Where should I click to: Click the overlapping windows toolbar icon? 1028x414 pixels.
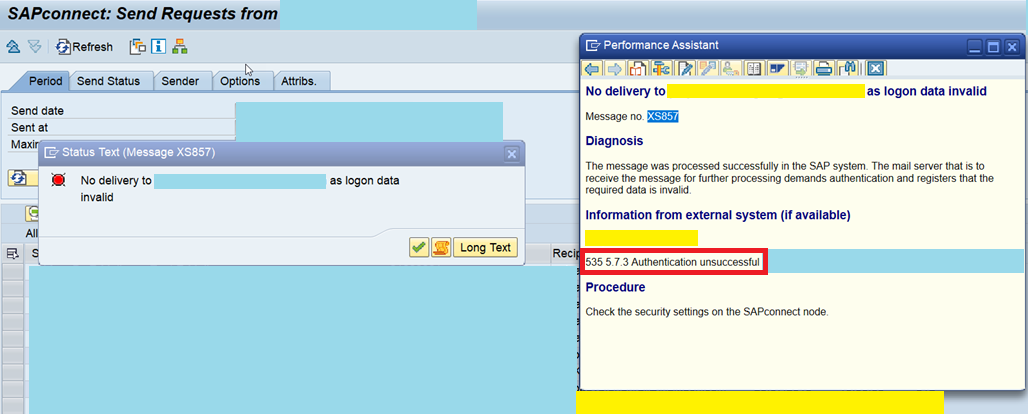tap(138, 47)
